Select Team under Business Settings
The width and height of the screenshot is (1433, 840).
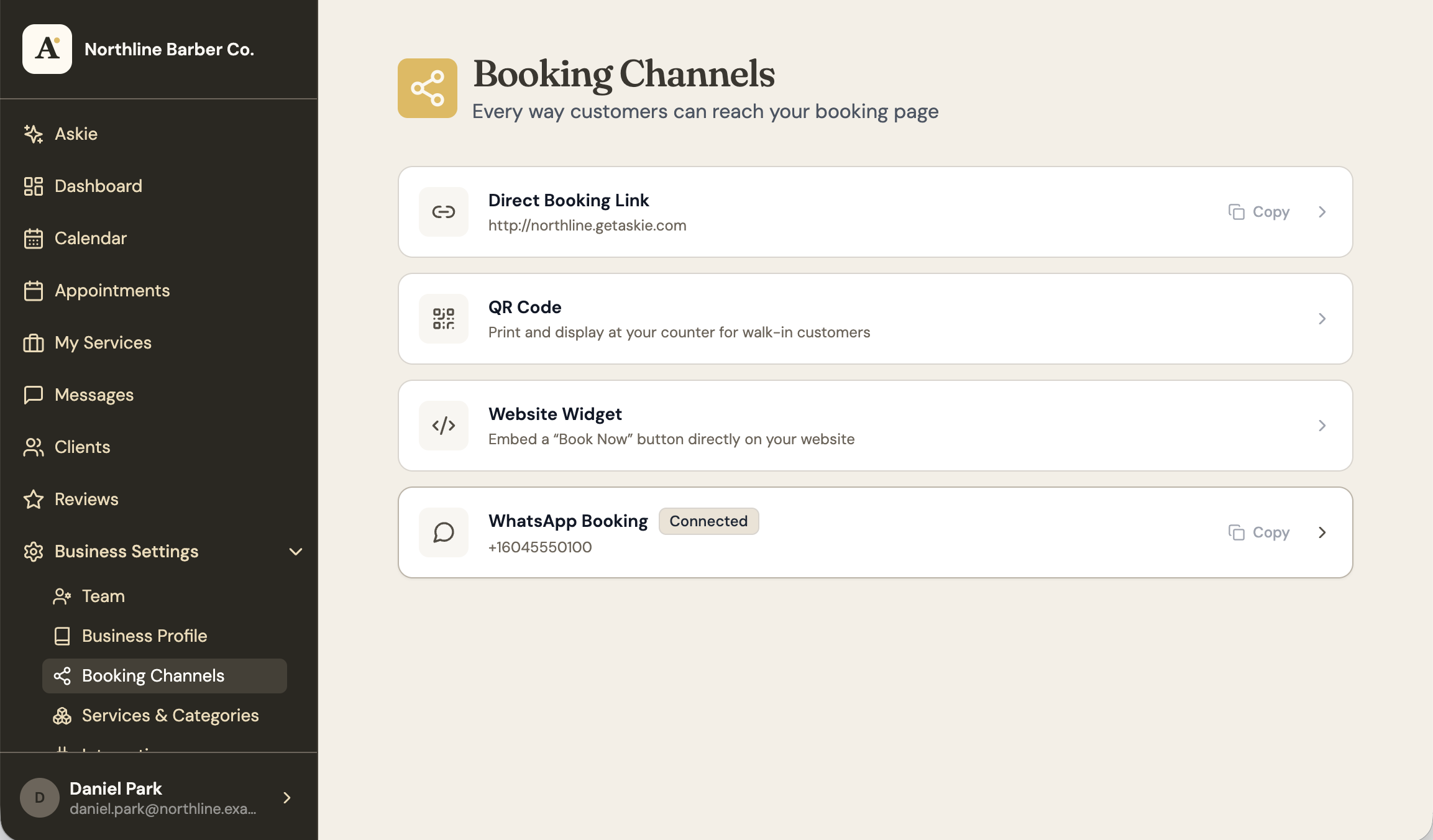(165, 596)
